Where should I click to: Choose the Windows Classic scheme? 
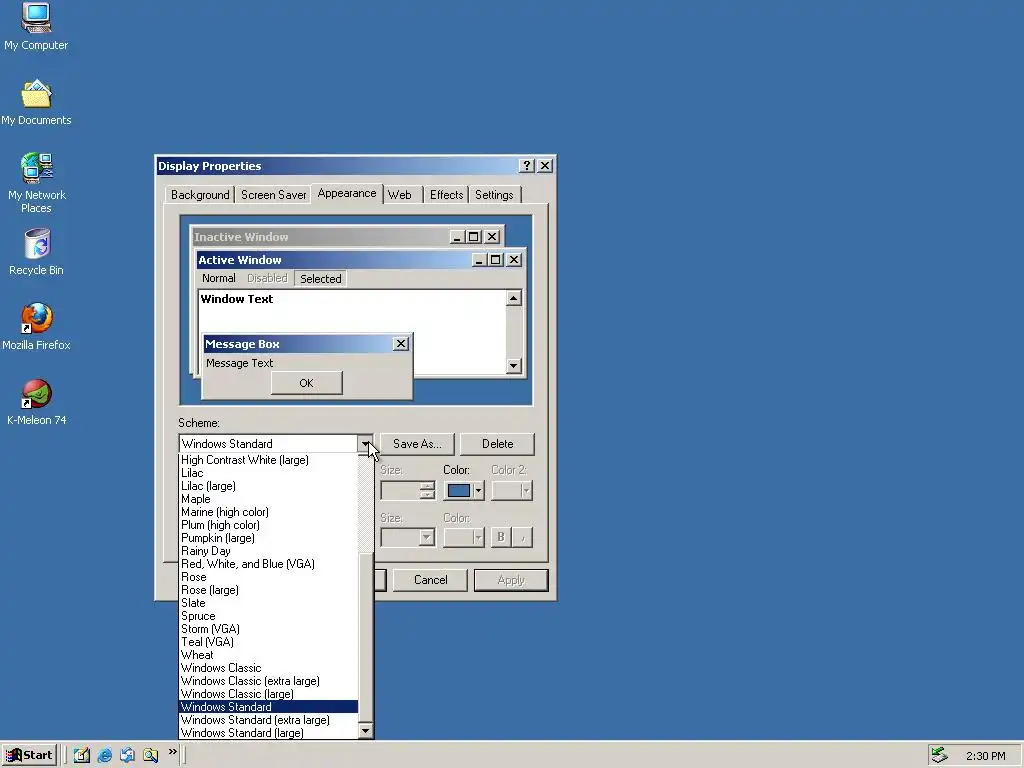pyautogui.click(x=268, y=668)
